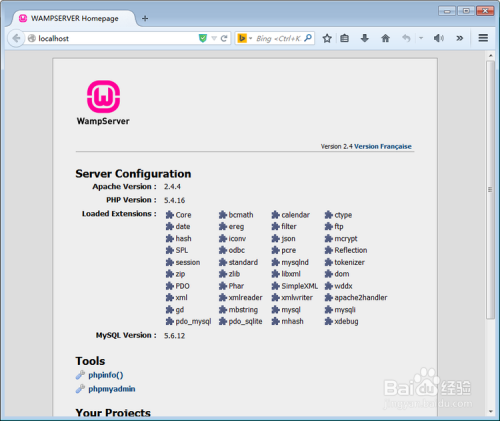Click the undo arrow toolbar icon
Image resolution: width=500 pixels, height=421 pixels.
(x=406, y=38)
